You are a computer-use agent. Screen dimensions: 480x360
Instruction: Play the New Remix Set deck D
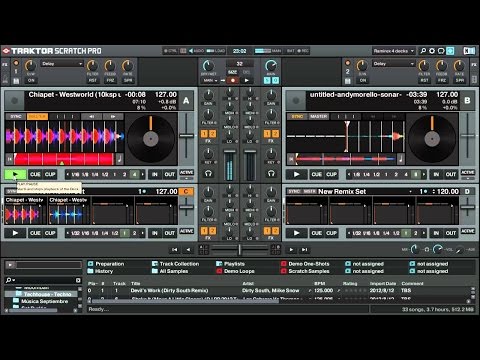[296, 233]
